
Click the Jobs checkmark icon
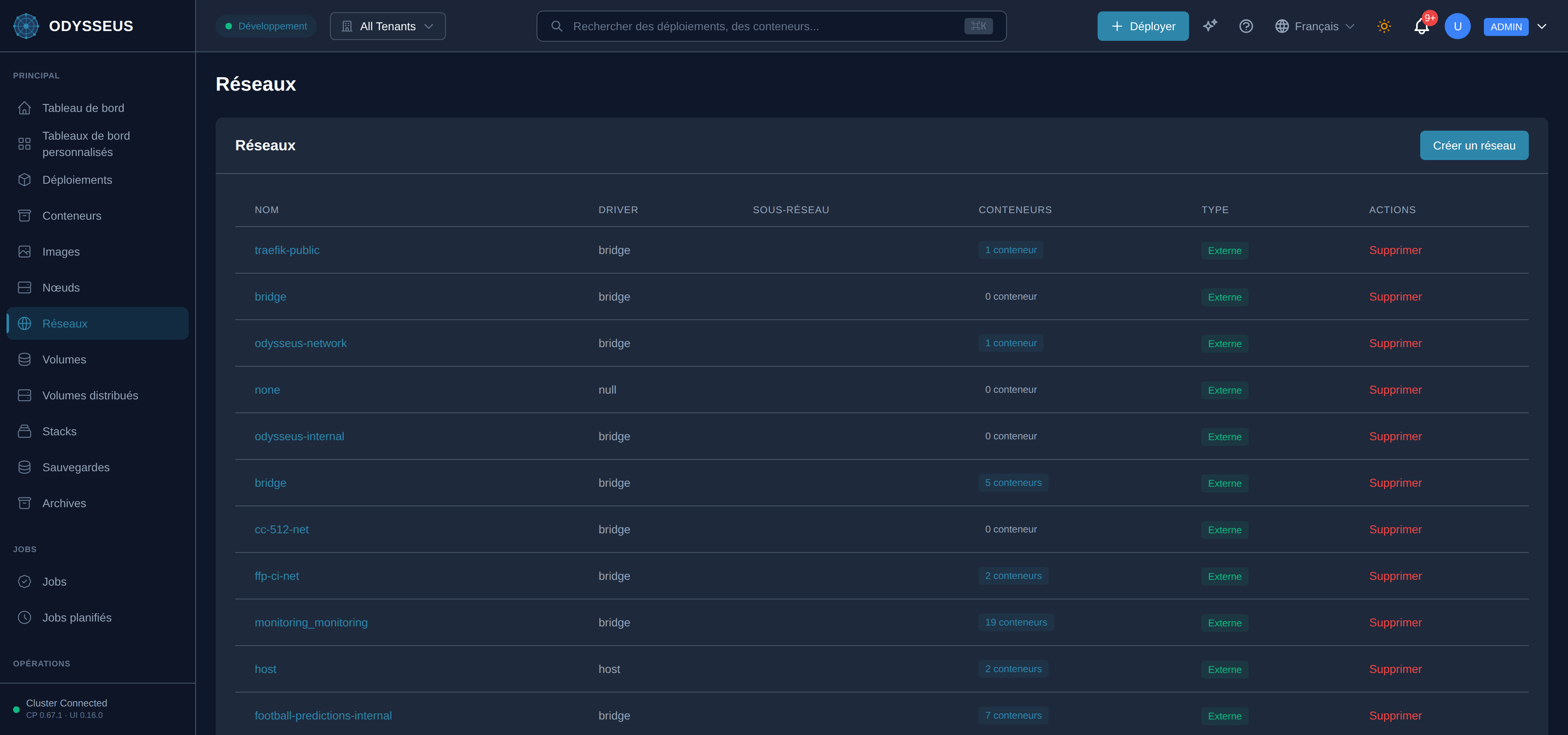coord(24,581)
